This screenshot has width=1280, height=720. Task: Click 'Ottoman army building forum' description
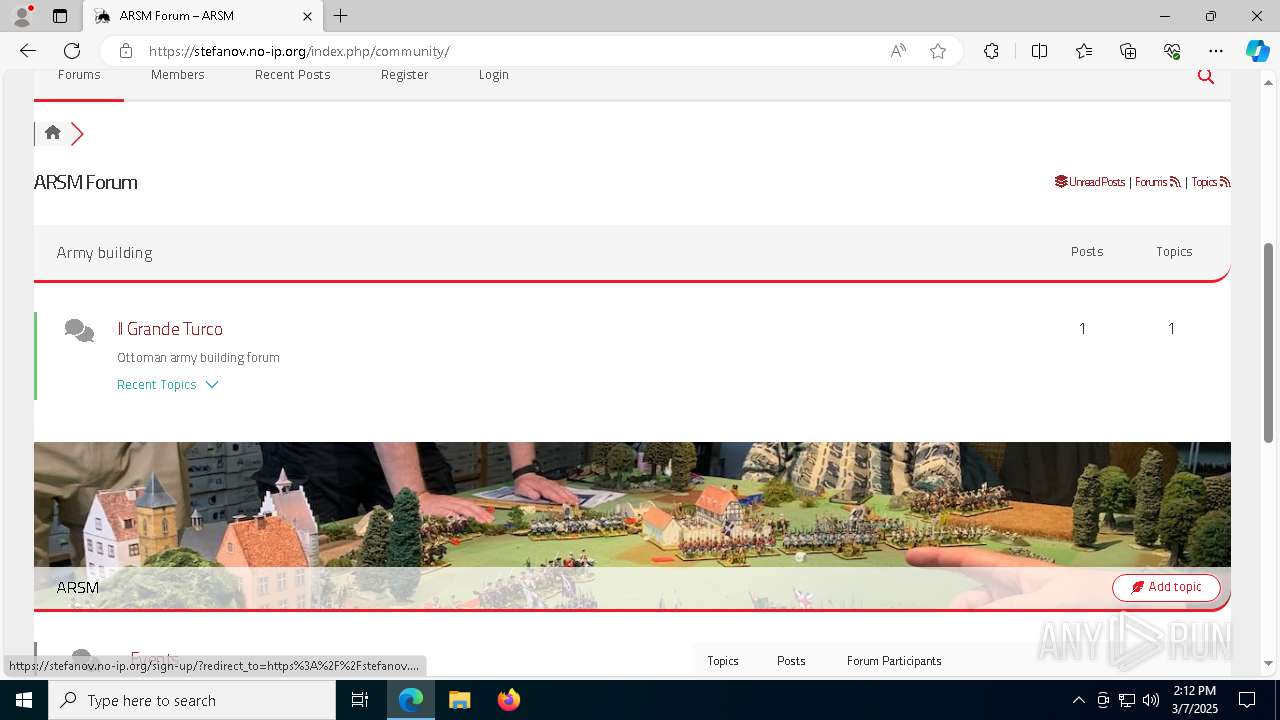point(198,358)
